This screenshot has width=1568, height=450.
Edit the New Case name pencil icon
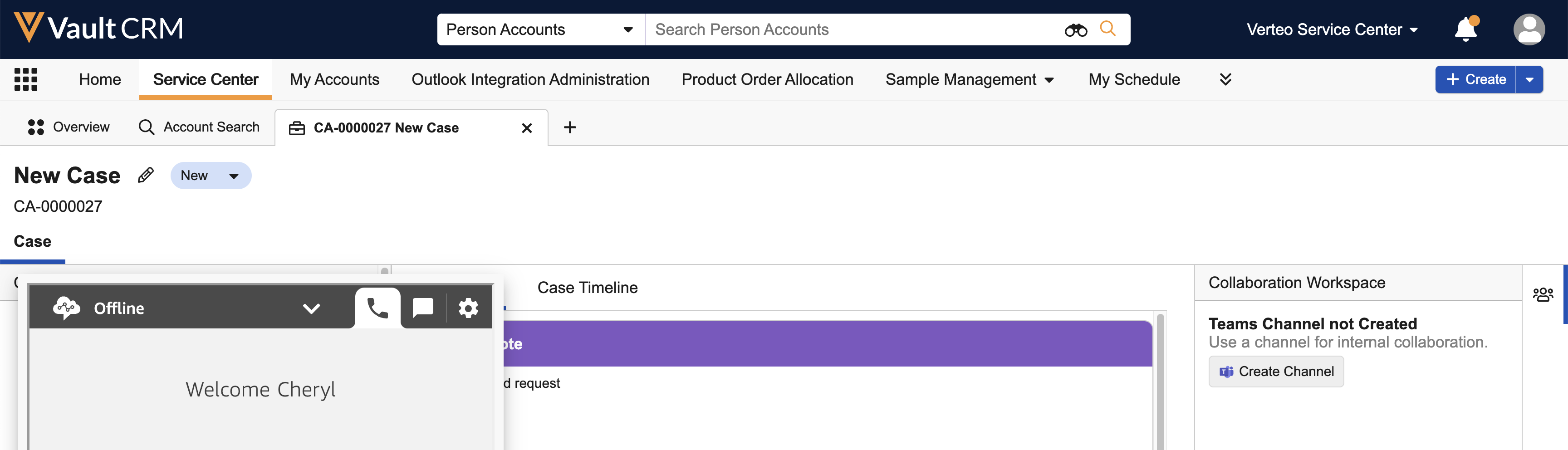146,176
